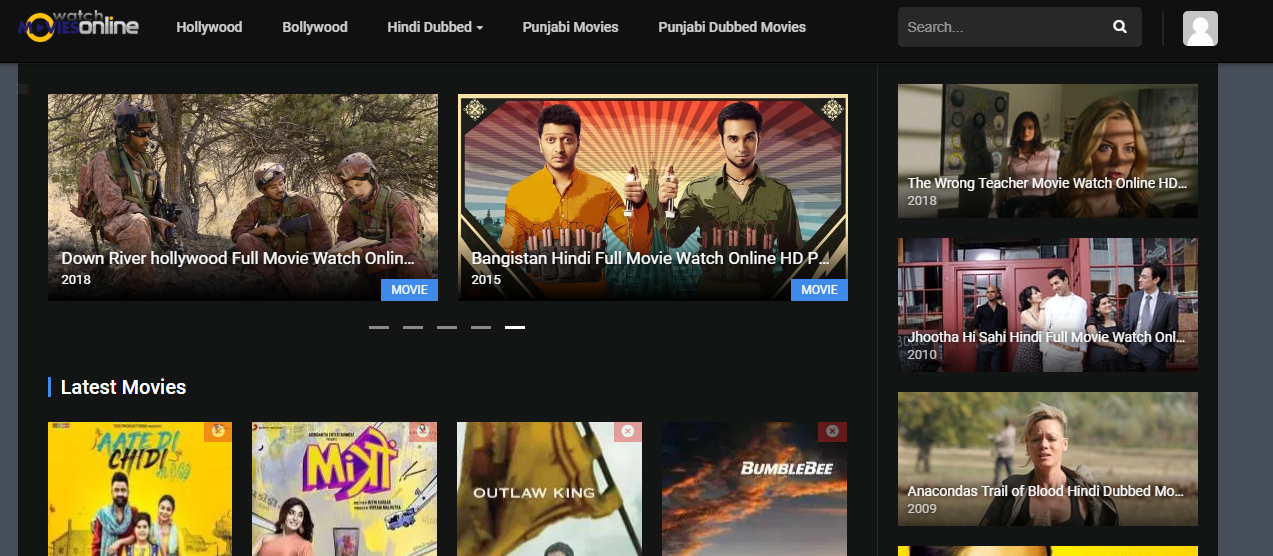The height and width of the screenshot is (556, 1273).
Task: Select the first slider pagination dash
Action: coord(379,327)
